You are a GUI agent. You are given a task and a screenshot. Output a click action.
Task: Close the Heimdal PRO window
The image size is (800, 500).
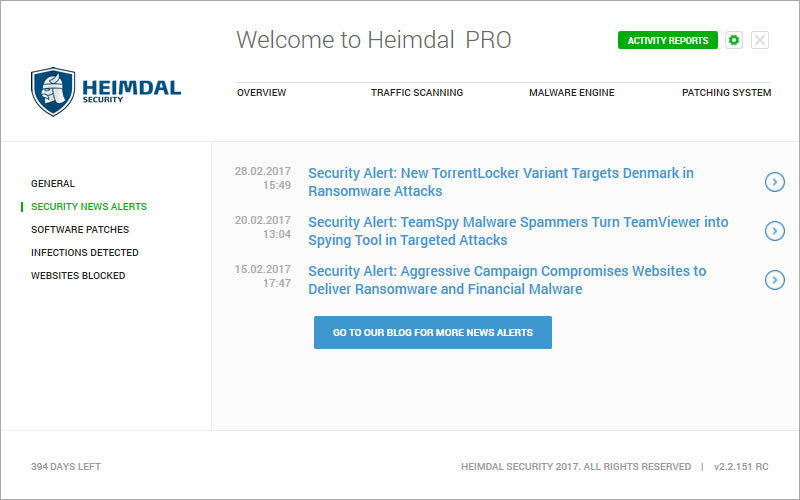760,40
